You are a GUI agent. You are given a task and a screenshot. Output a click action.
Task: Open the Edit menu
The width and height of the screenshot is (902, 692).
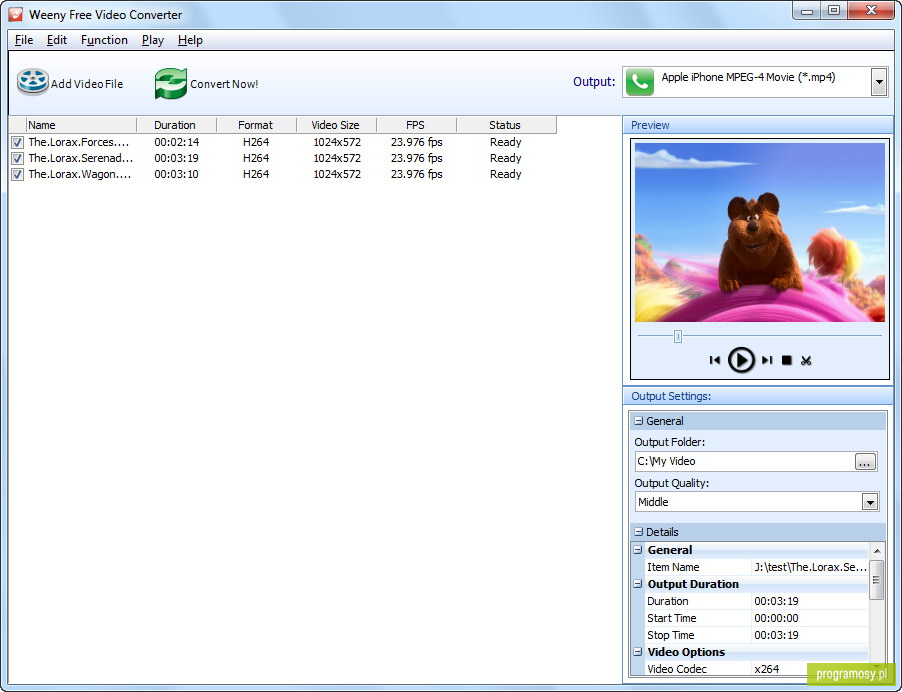coord(56,40)
